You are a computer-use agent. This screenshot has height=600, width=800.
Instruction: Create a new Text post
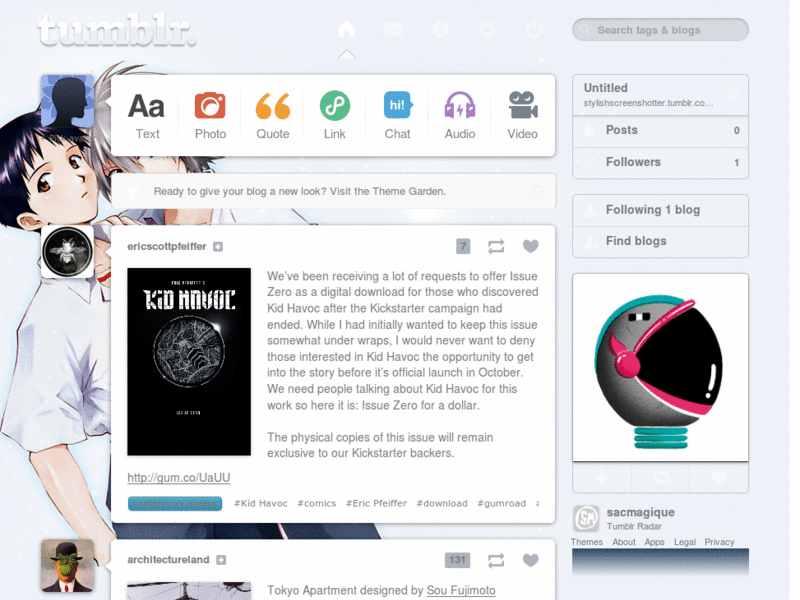click(147, 115)
